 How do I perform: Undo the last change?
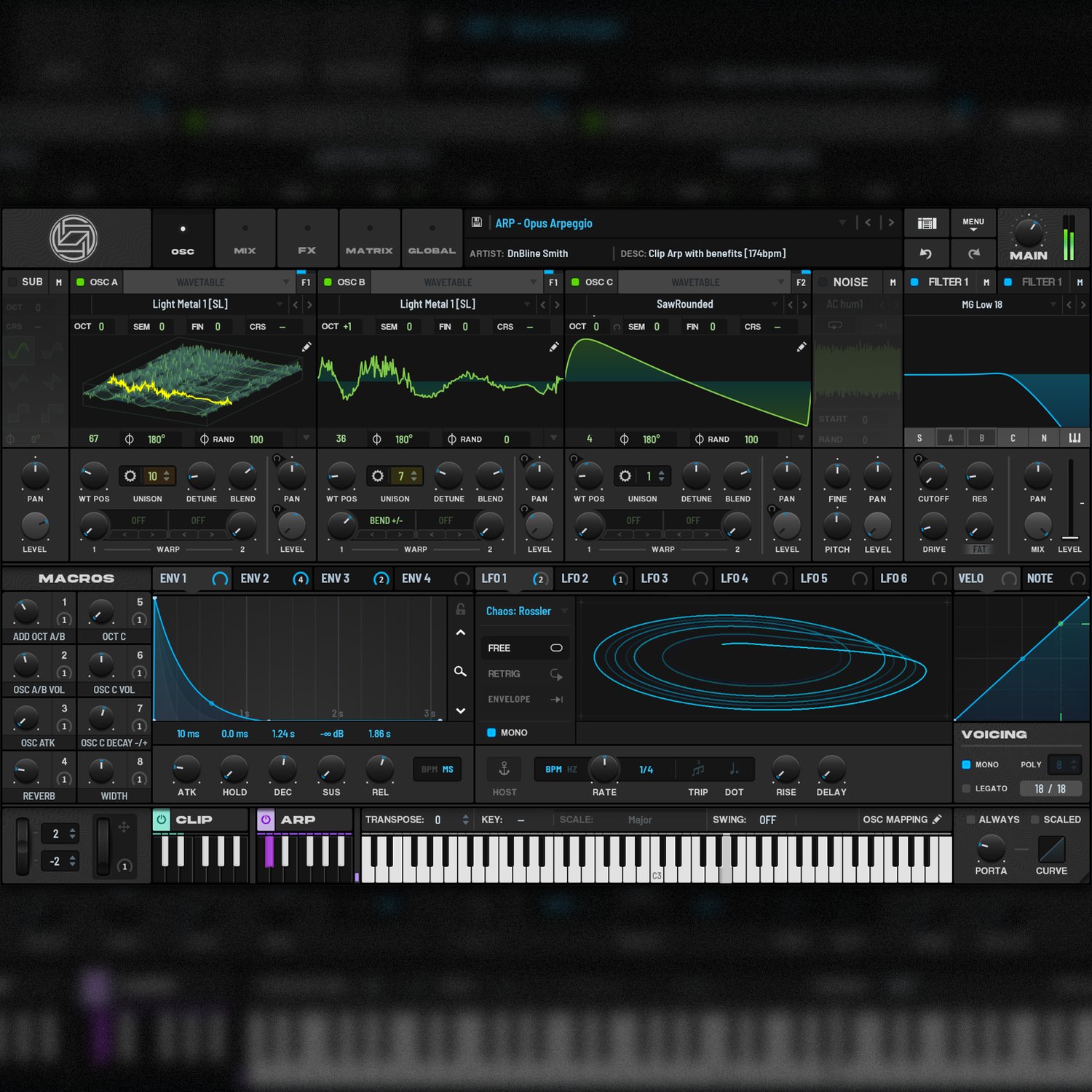pyautogui.click(x=926, y=253)
